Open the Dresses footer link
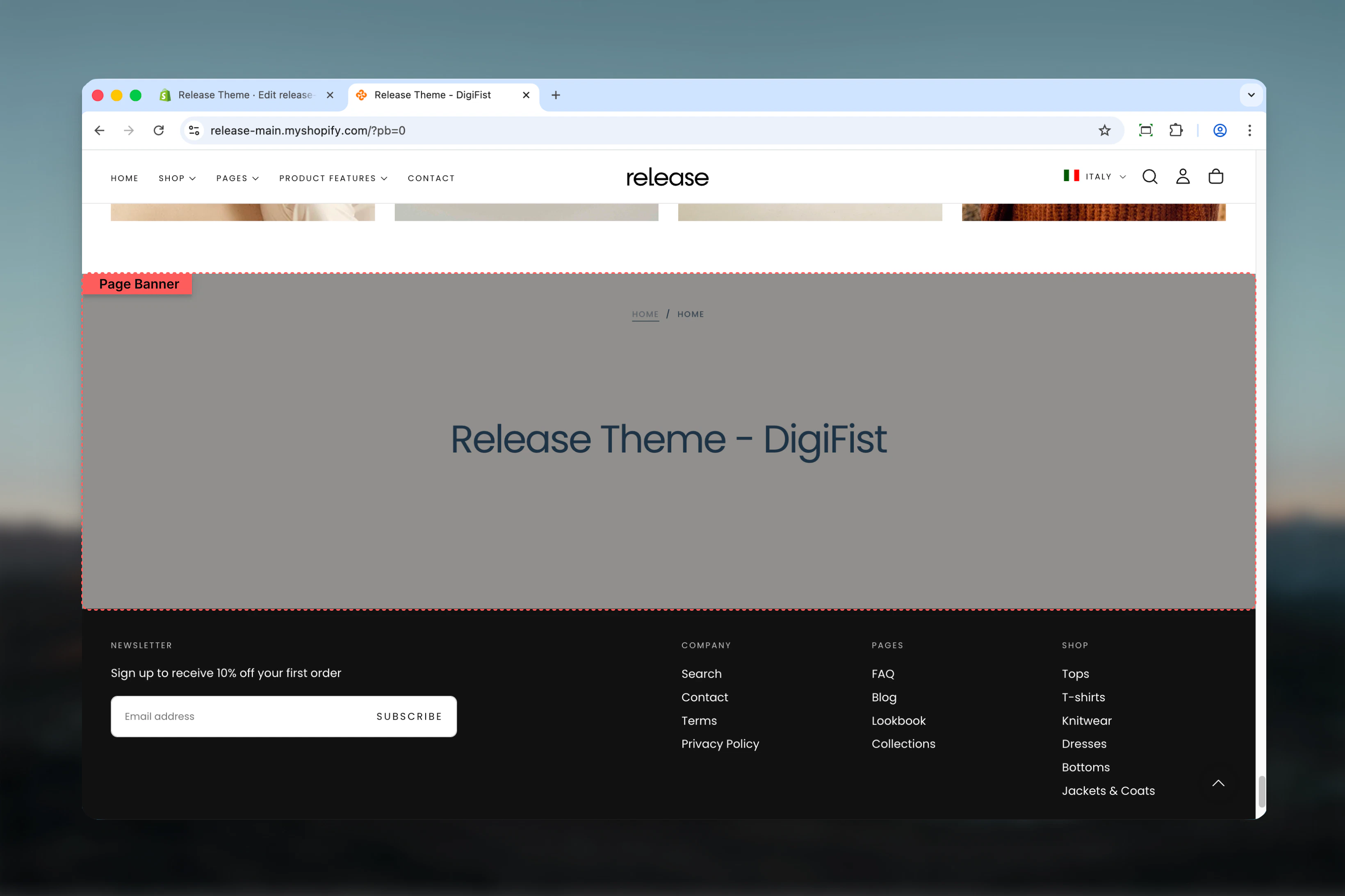The width and height of the screenshot is (1345, 896). [x=1084, y=744]
